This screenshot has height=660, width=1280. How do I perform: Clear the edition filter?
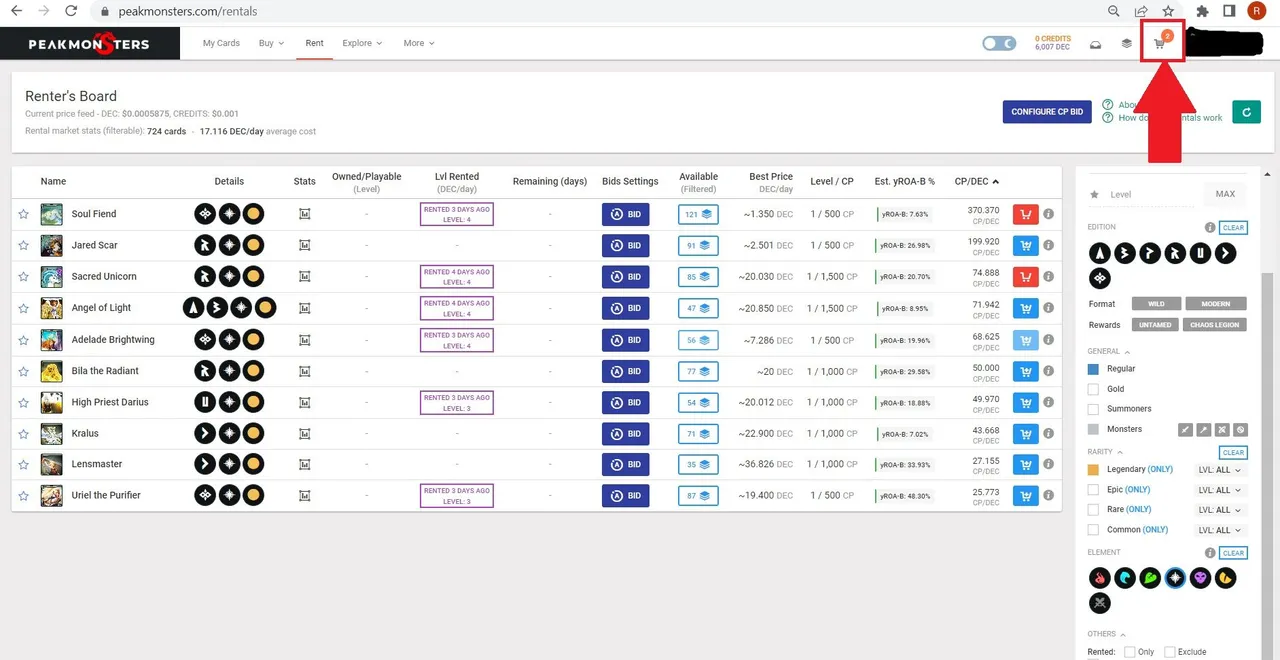(x=1234, y=228)
